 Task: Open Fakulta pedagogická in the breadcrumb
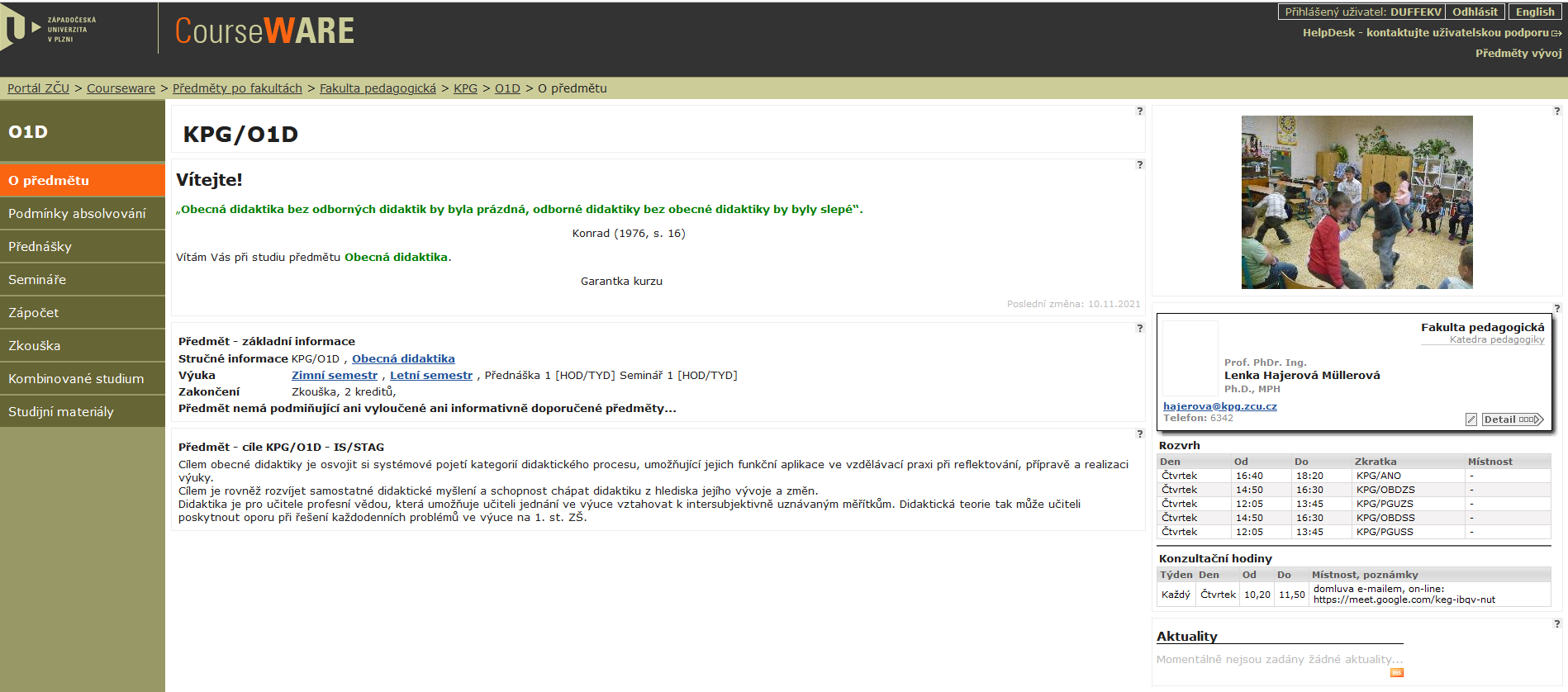[378, 88]
